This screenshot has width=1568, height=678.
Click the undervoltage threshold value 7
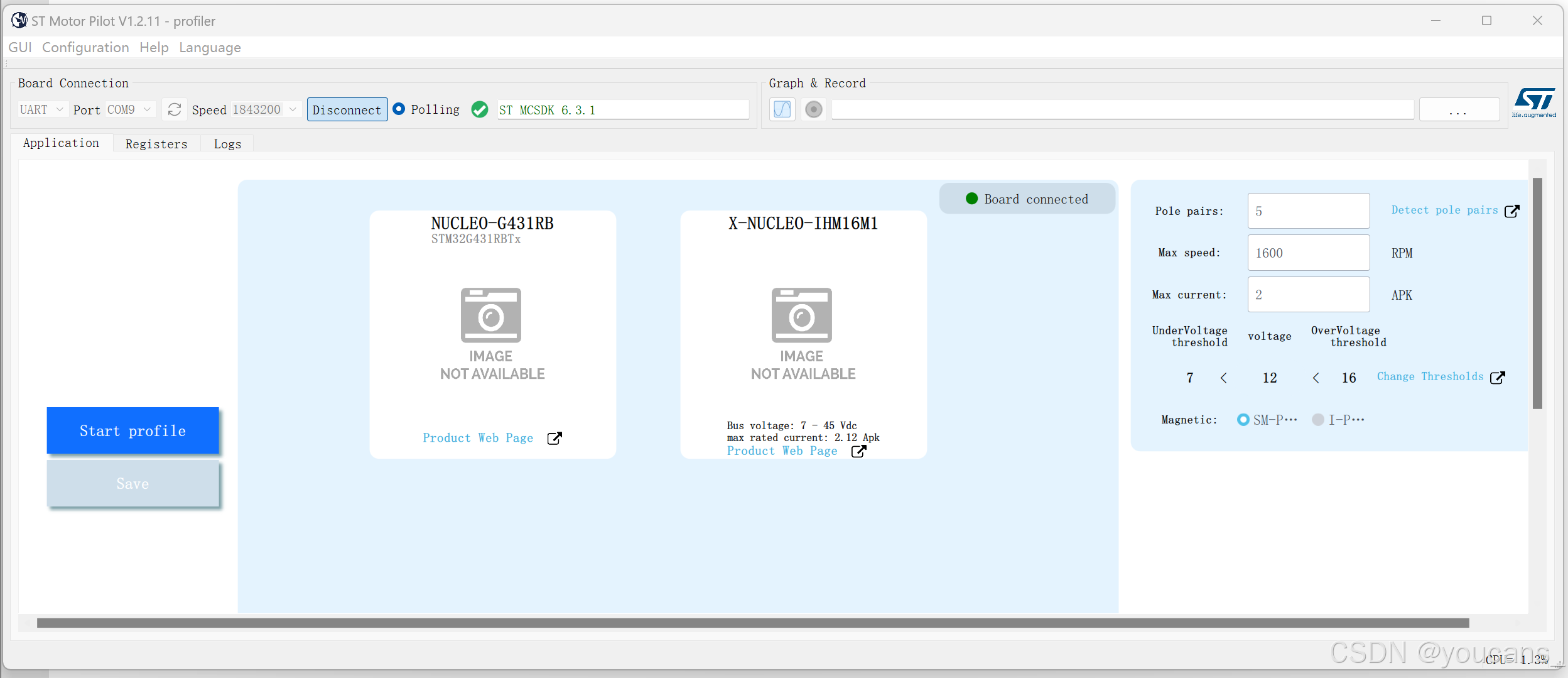tap(1190, 378)
